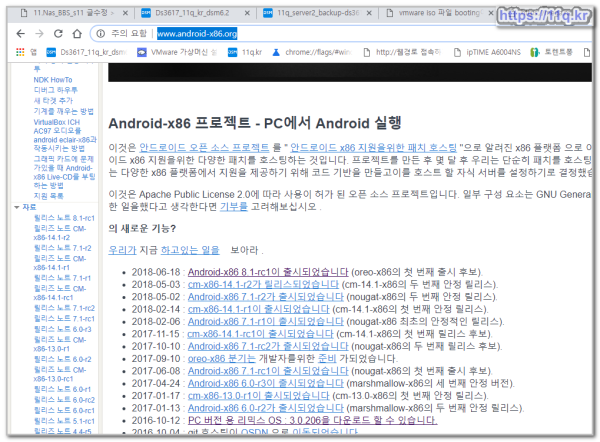Open 릴리스 노트 7.1-rc2 sidebar link

pyautogui.click(x=64, y=308)
